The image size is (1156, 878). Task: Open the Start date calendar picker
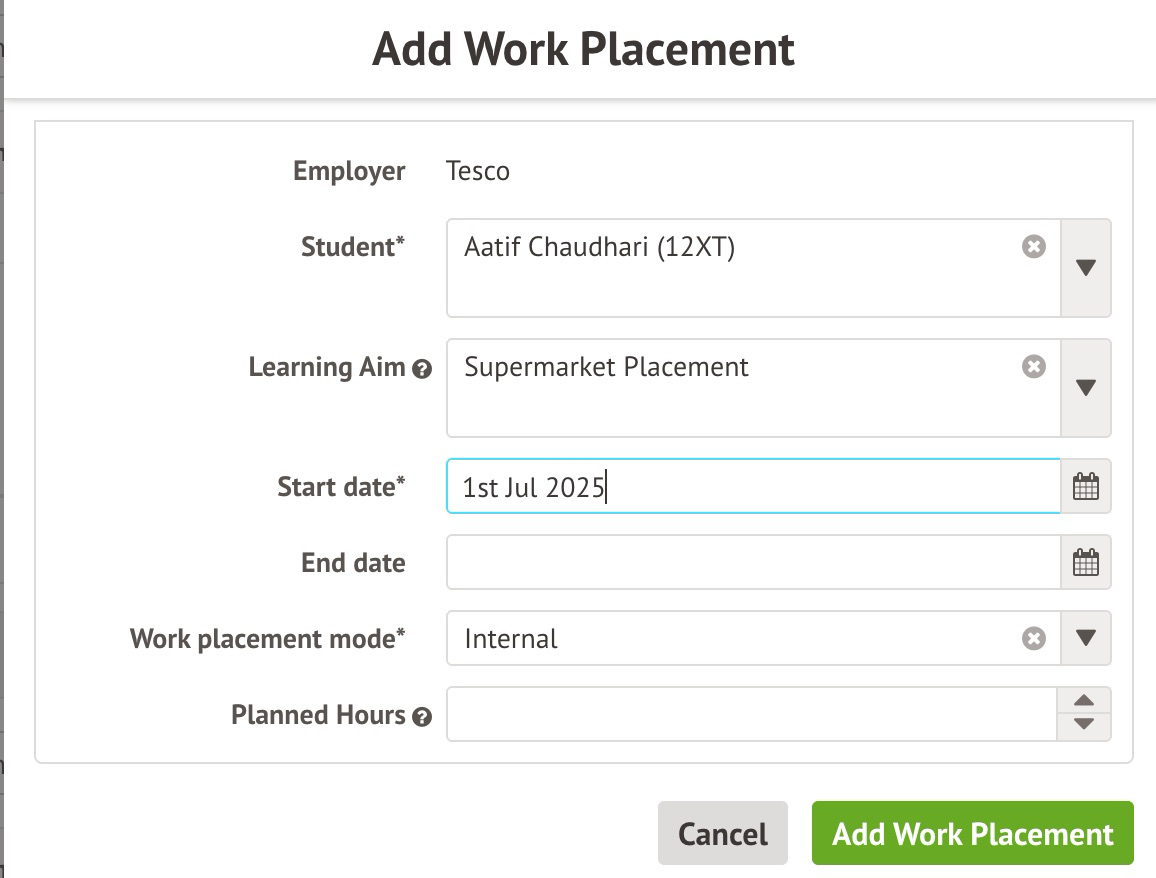tap(1085, 487)
